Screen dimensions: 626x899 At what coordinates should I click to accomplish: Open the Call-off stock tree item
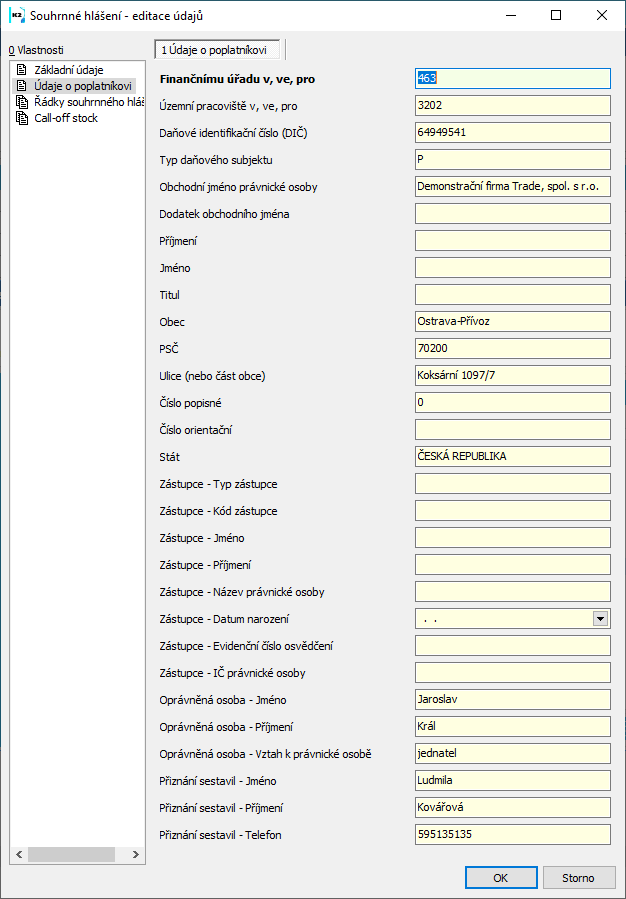(x=66, y=119)
